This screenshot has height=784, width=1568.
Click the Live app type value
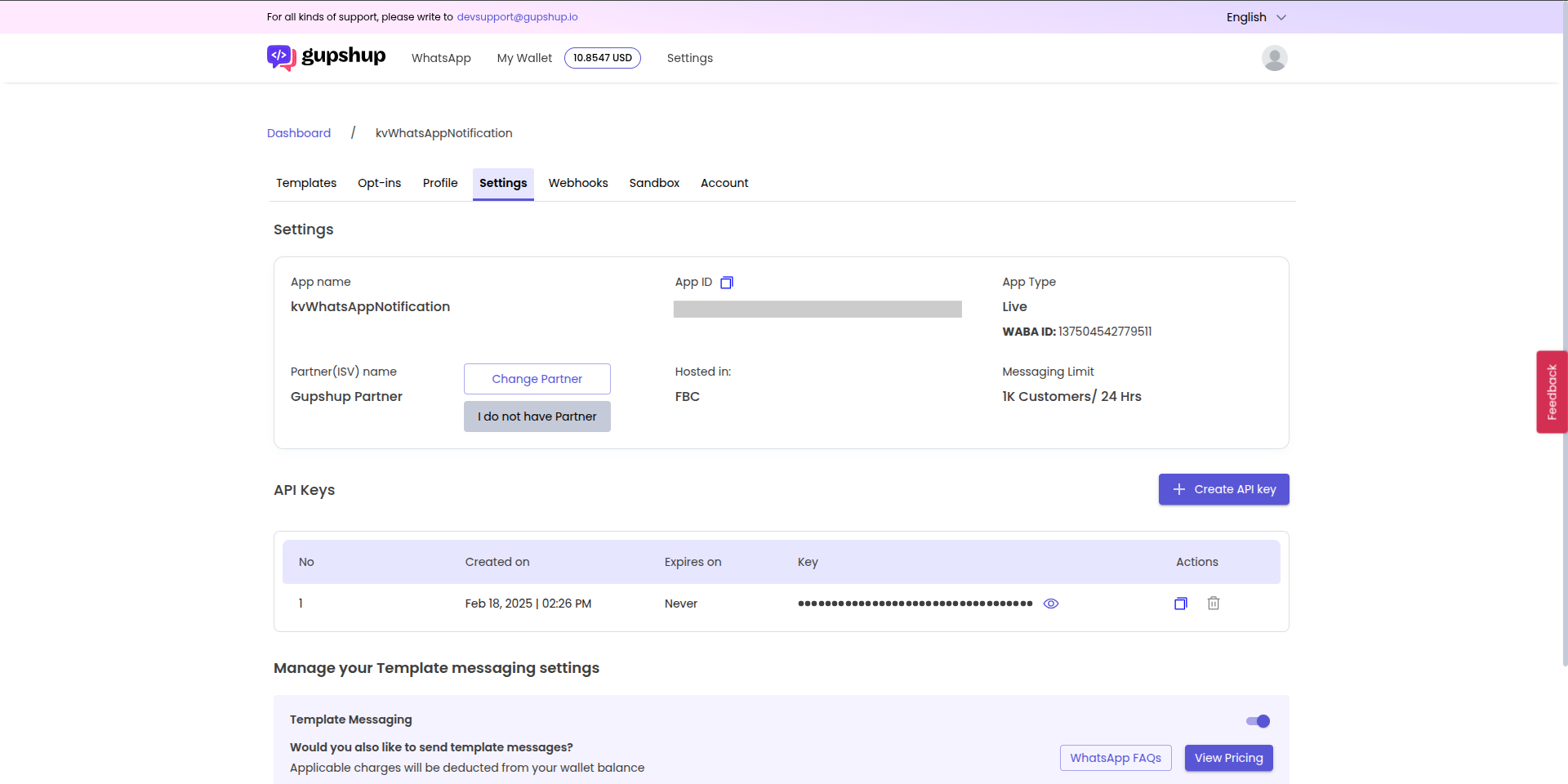click(1014, 307)
